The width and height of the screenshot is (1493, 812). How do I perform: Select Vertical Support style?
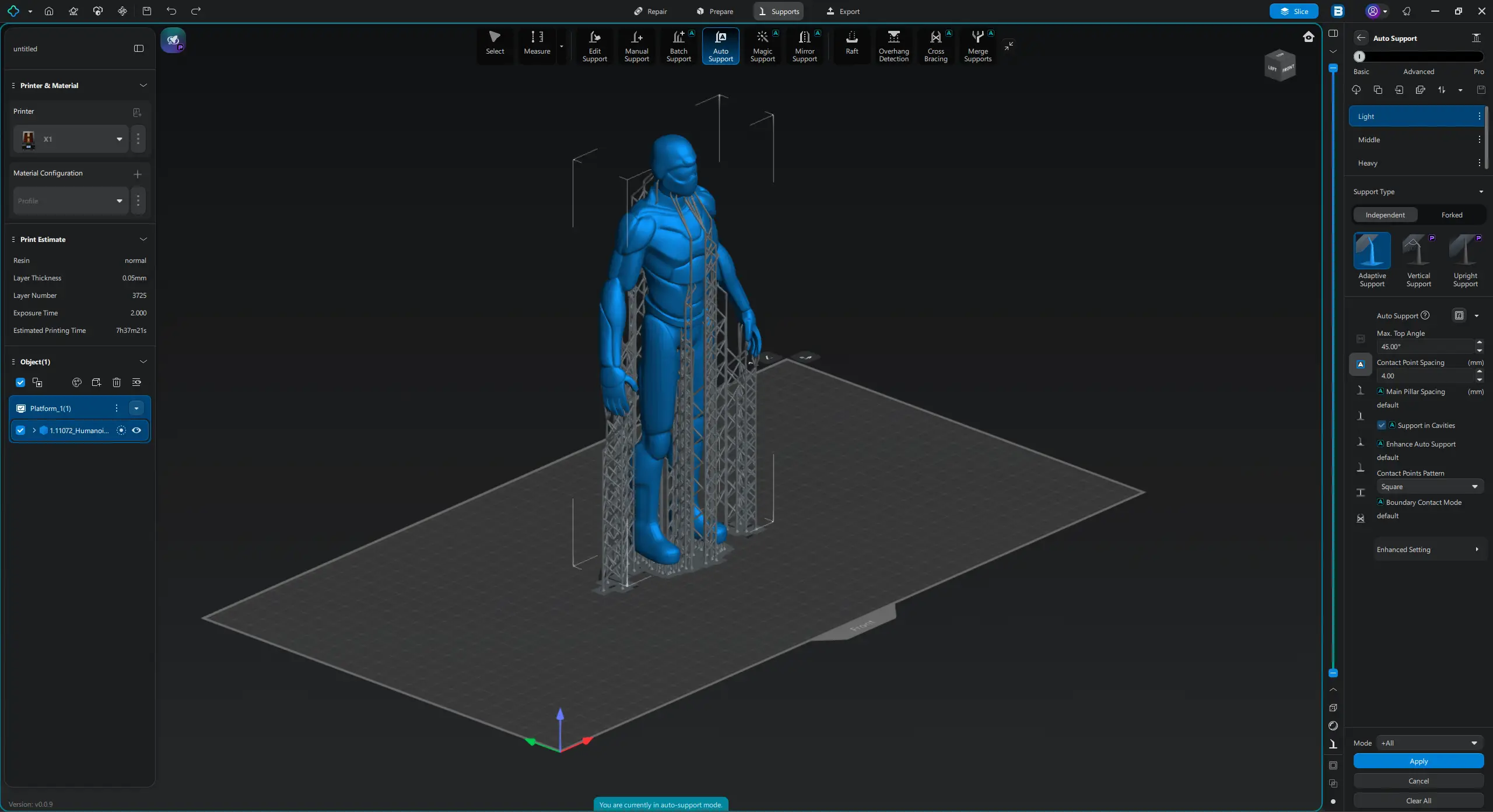pyautogui.click(x=1418, y=261)
